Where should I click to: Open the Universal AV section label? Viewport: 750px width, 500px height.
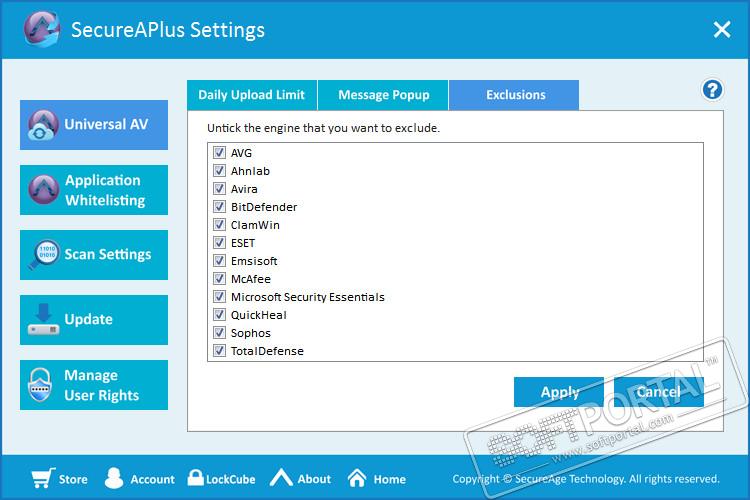pos(106,124)
